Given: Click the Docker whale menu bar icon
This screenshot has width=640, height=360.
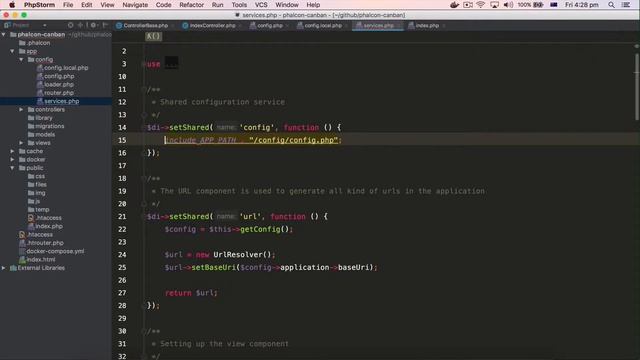Looking at the screenshot, I should (454, 5).
